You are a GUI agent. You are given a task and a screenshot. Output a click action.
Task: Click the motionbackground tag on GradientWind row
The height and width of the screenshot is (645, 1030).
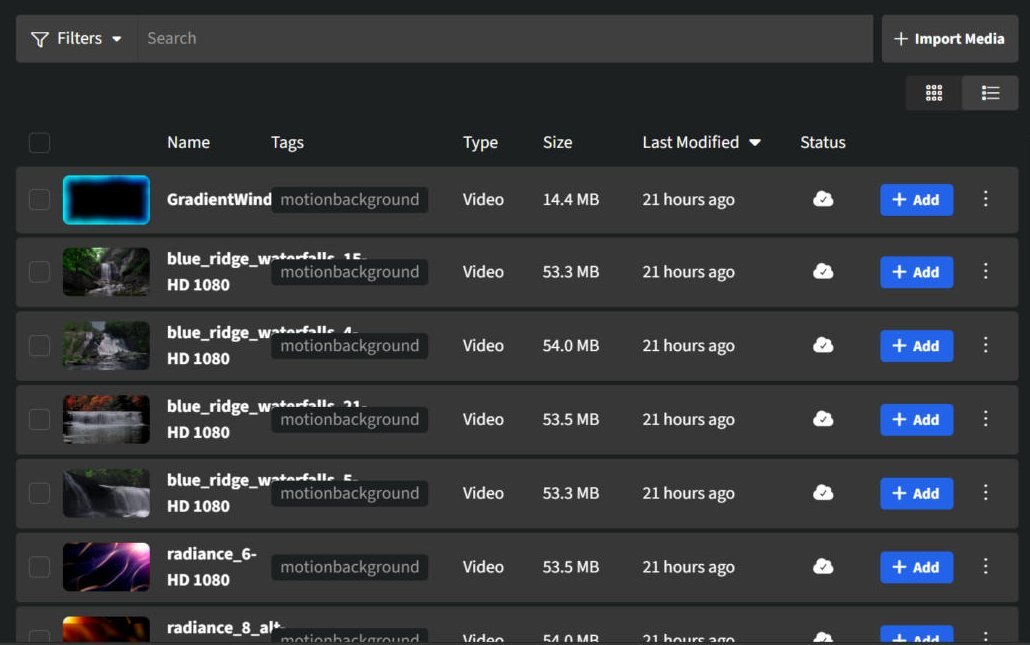349,200
